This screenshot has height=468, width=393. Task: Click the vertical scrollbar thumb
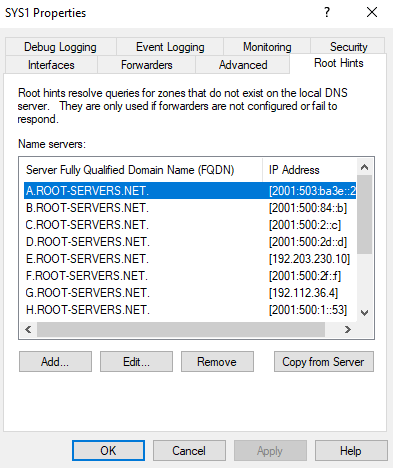point(364,214)
